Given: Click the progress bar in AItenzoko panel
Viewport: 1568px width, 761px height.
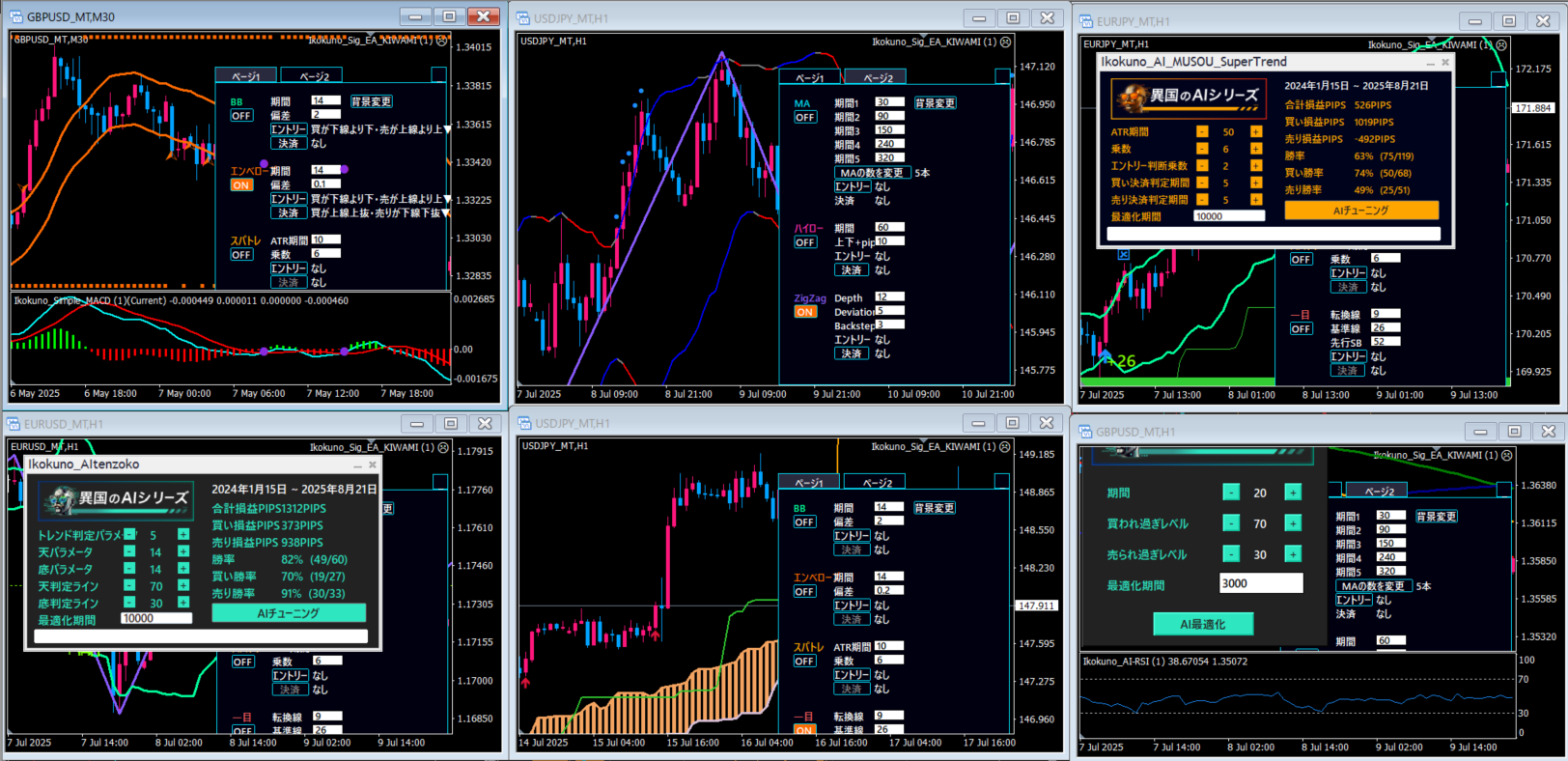Looking at the screenshot, I should click(201, 636).
